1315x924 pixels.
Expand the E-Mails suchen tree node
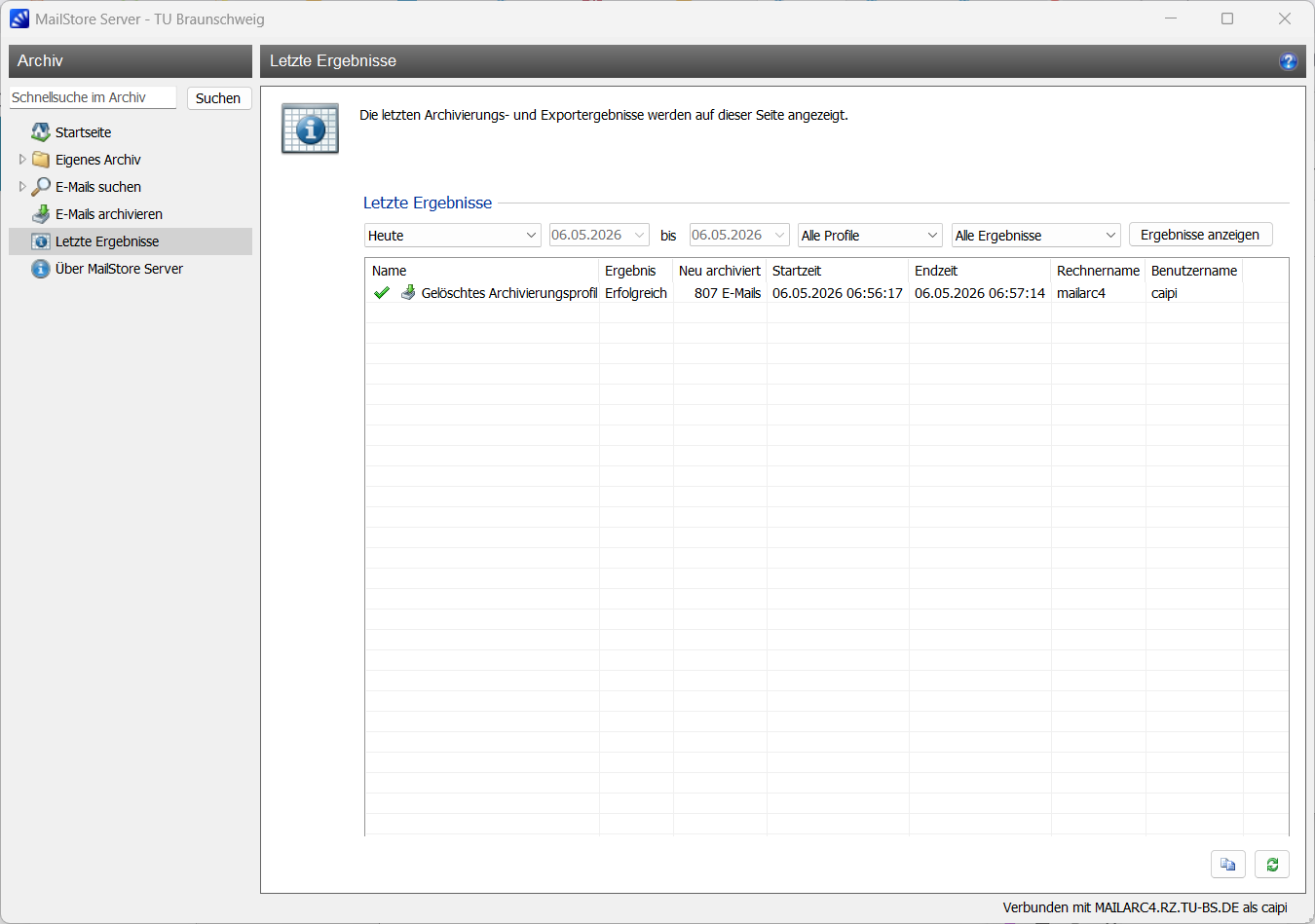point(22,187)
